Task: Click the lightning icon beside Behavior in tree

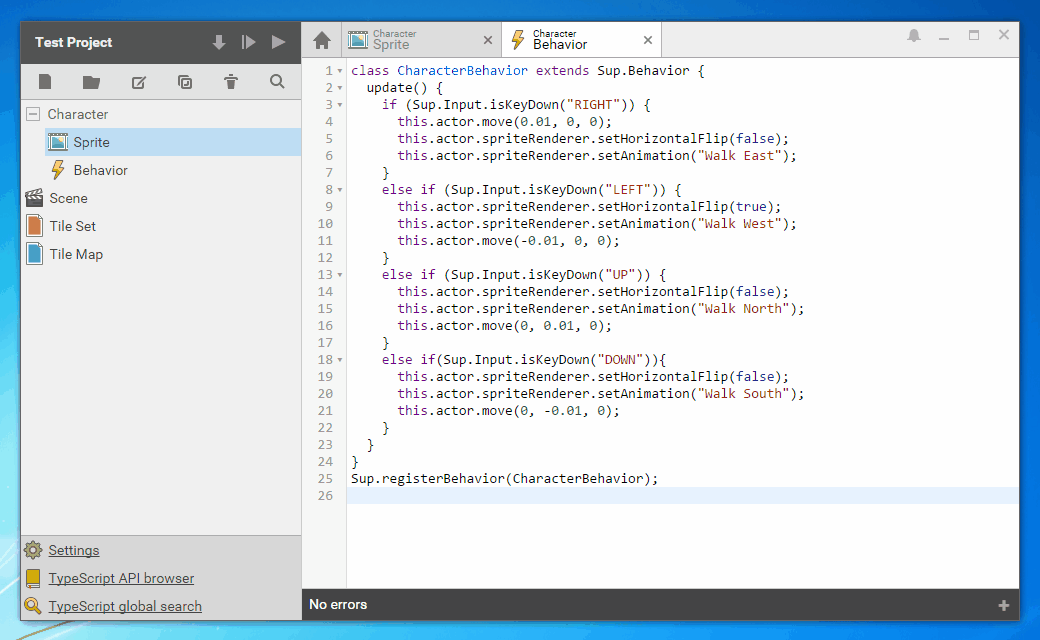Action: point(58,170)
